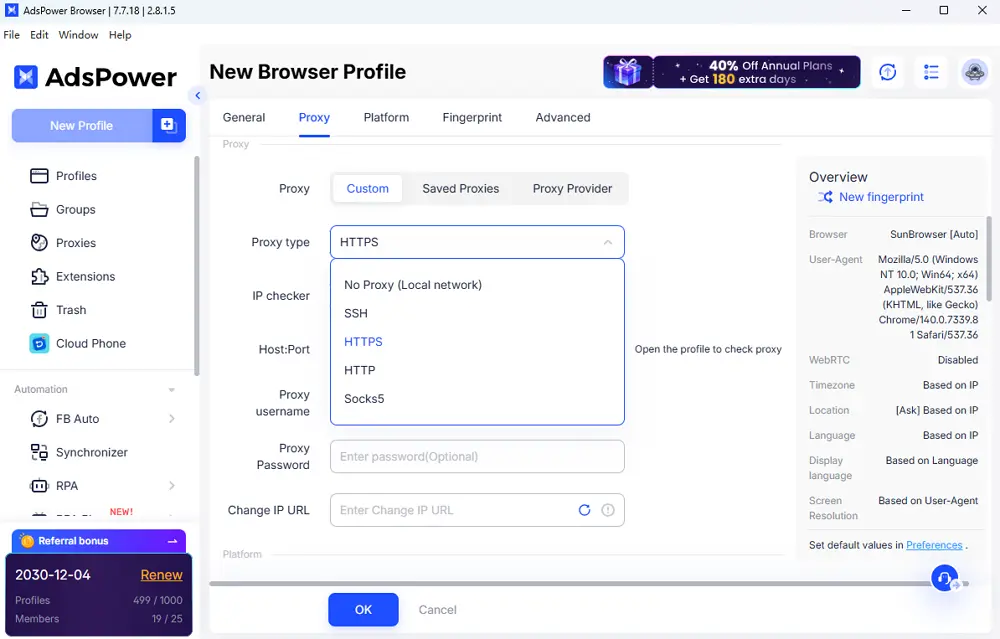Screen dimensions: 1000x639
Task: Open the Trash bin icon
Action: 40,310
